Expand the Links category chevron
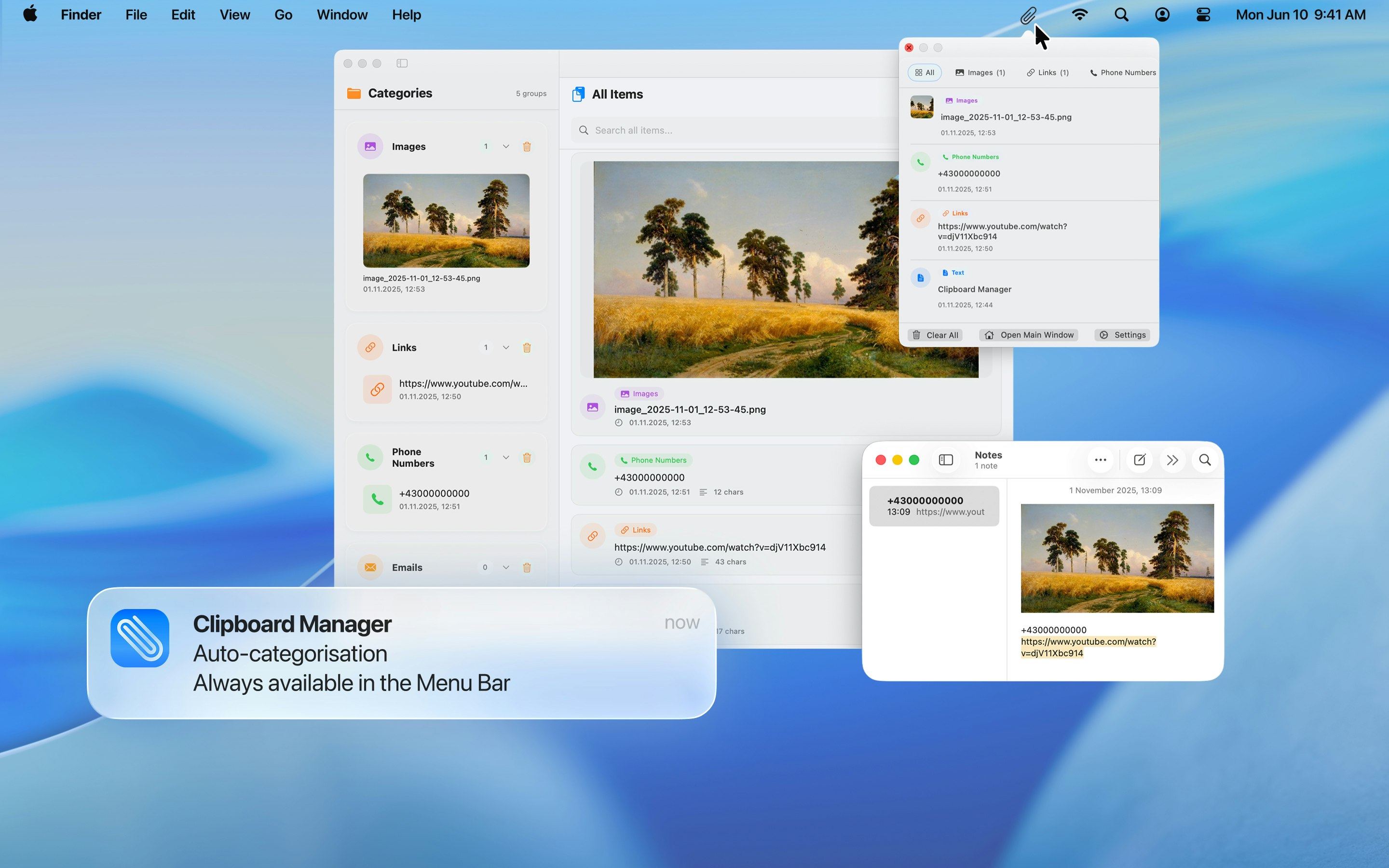 tap(505, 347)
